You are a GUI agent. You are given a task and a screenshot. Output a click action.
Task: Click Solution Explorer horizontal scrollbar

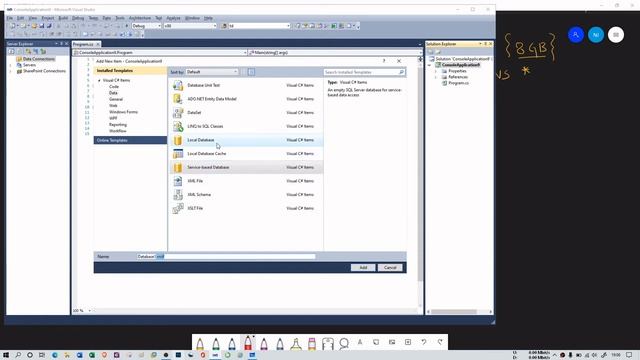click(454, 312)
